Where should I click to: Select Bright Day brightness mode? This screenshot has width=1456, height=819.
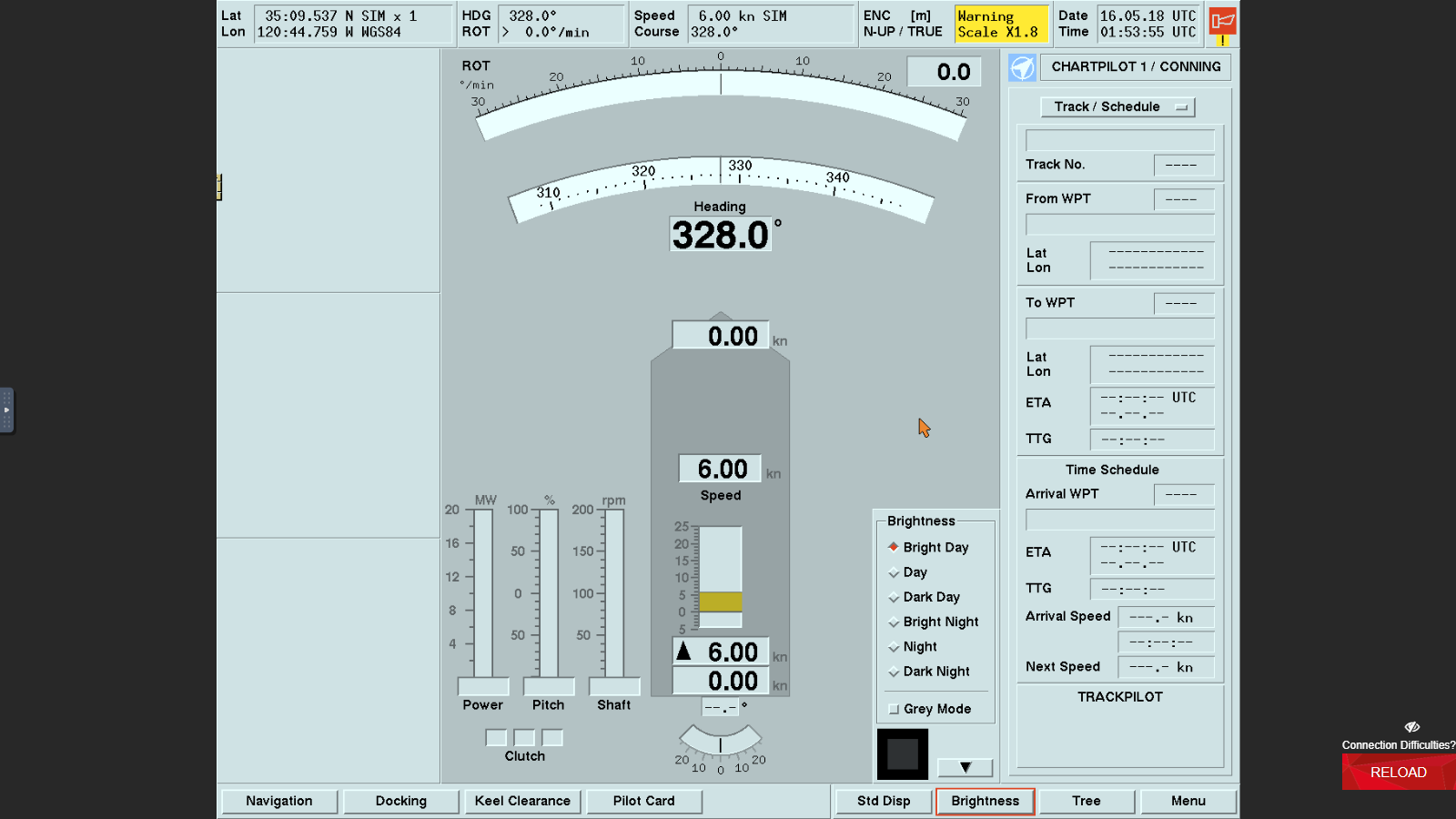[x=928, y=547]
